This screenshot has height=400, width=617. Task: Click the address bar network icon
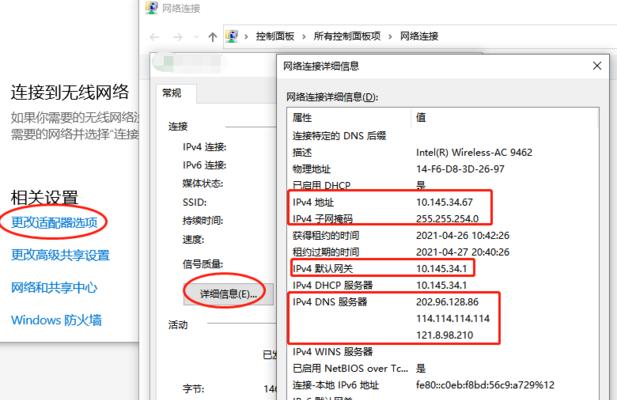[x=232, y=36]
